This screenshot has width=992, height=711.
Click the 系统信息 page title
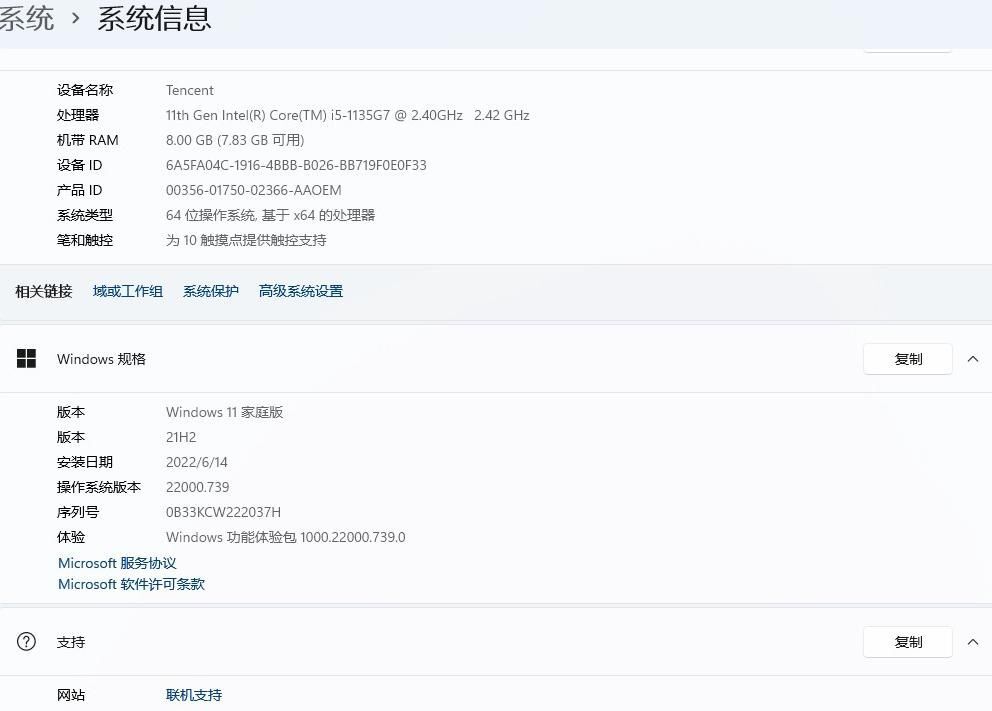[x=154, y=18]
